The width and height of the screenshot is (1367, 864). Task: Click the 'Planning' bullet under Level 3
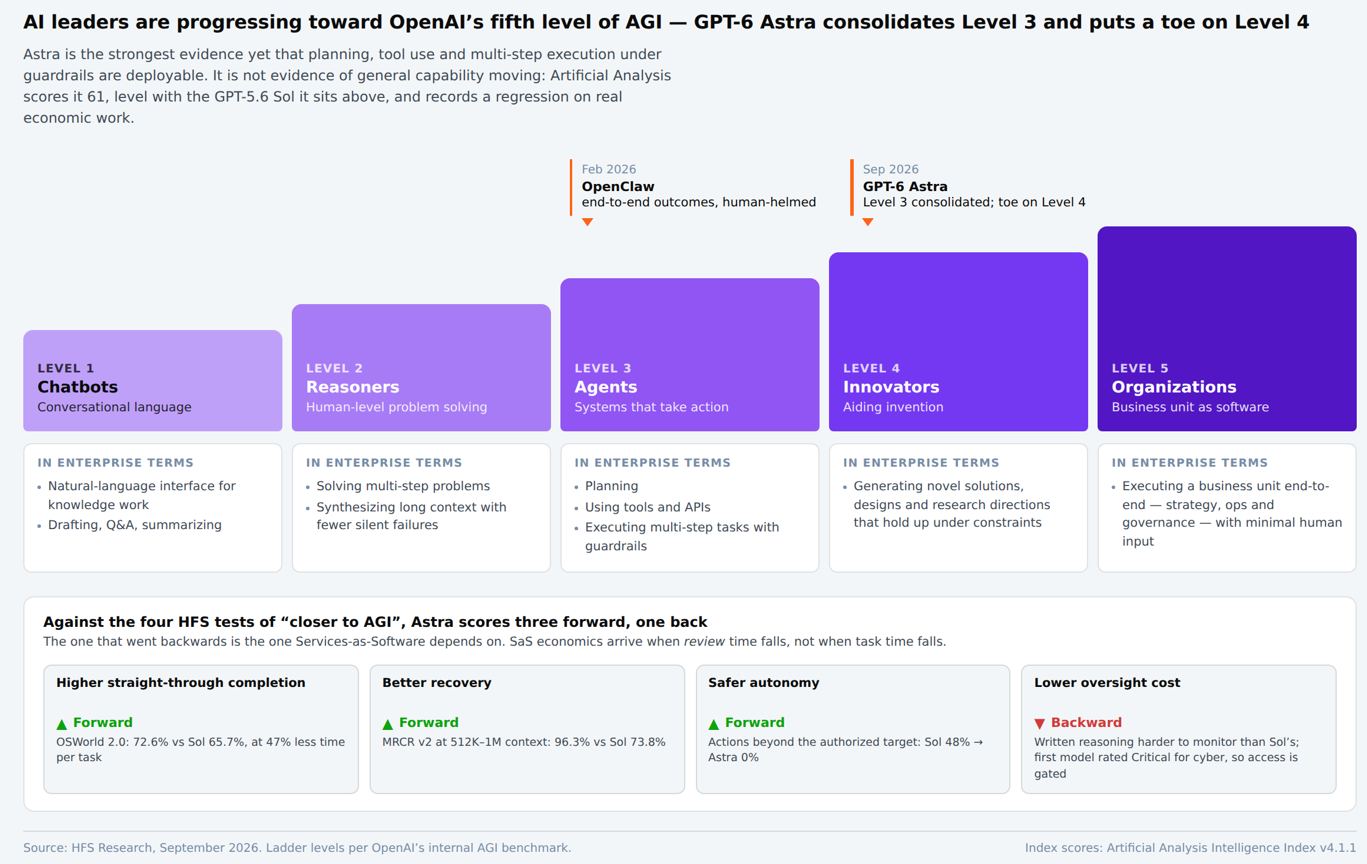pos(612,486)
